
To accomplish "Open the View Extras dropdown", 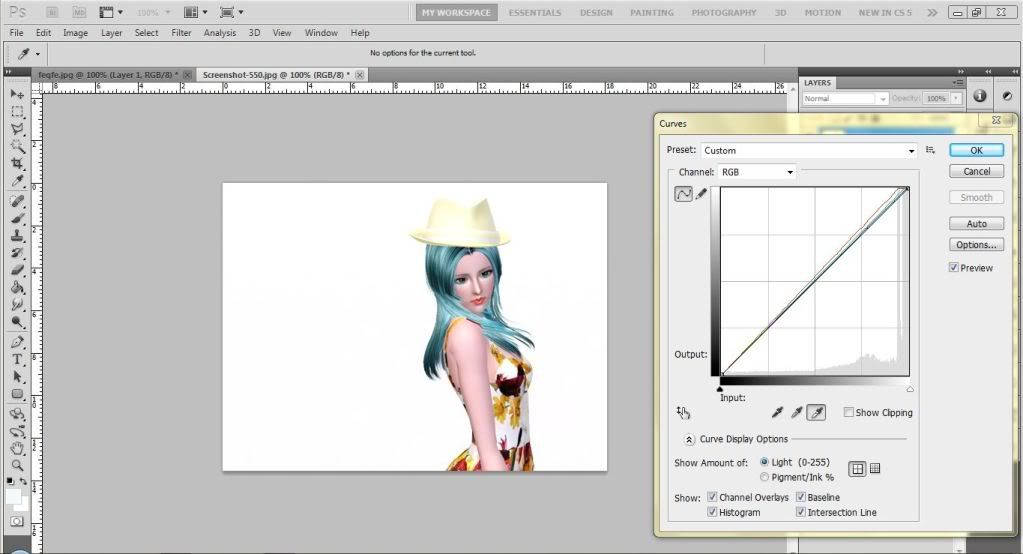I will (110, 12).
